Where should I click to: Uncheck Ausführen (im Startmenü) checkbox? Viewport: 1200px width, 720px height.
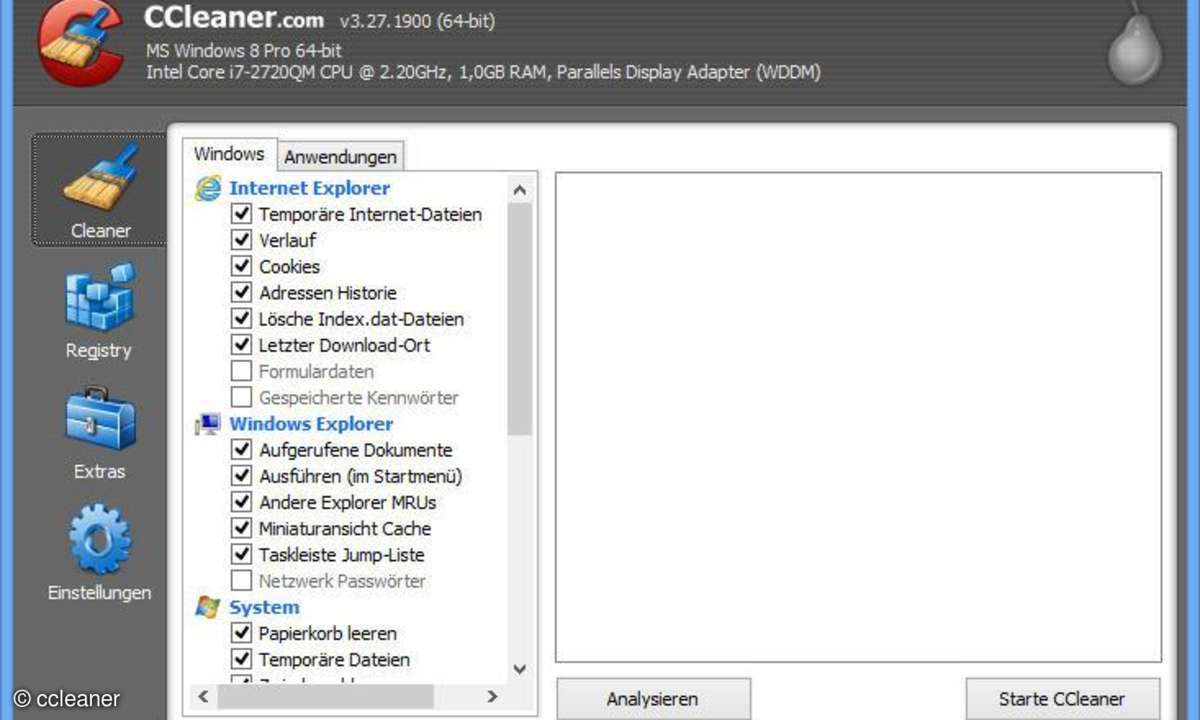[x=241, y=476]
